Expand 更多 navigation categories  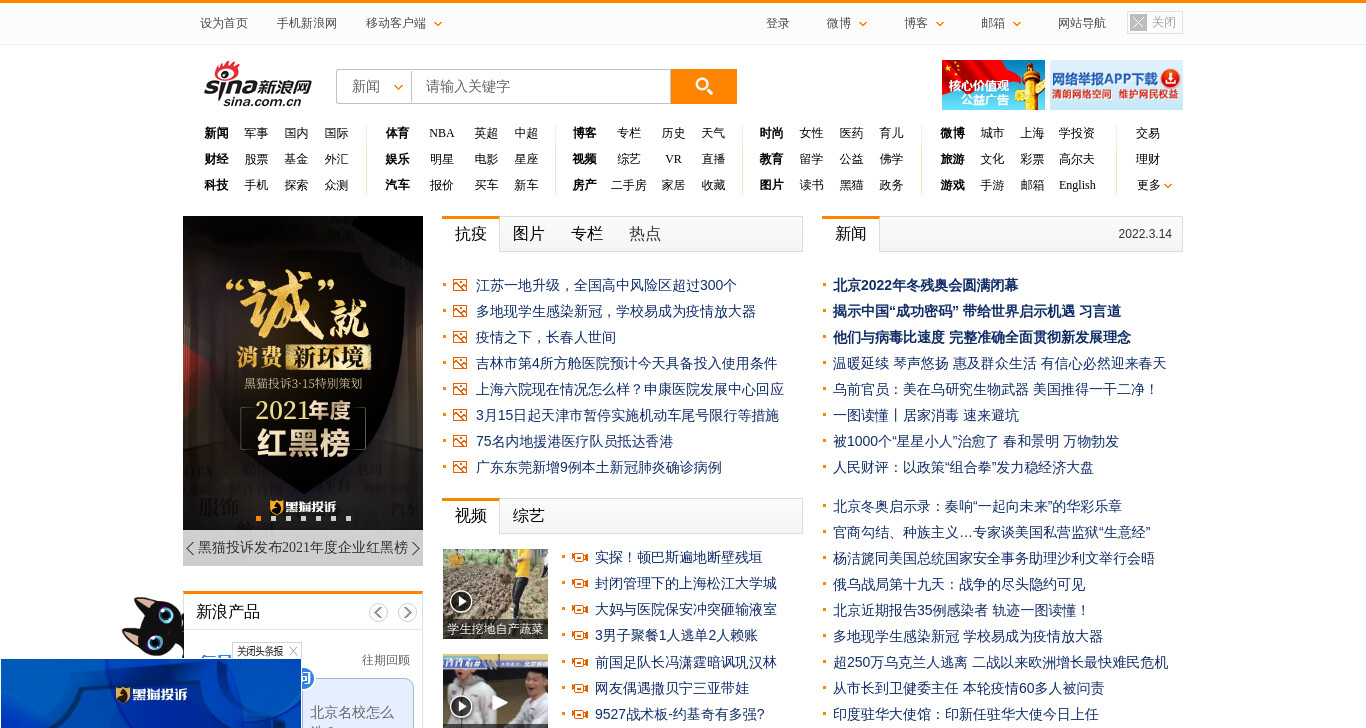(1154, 185)
